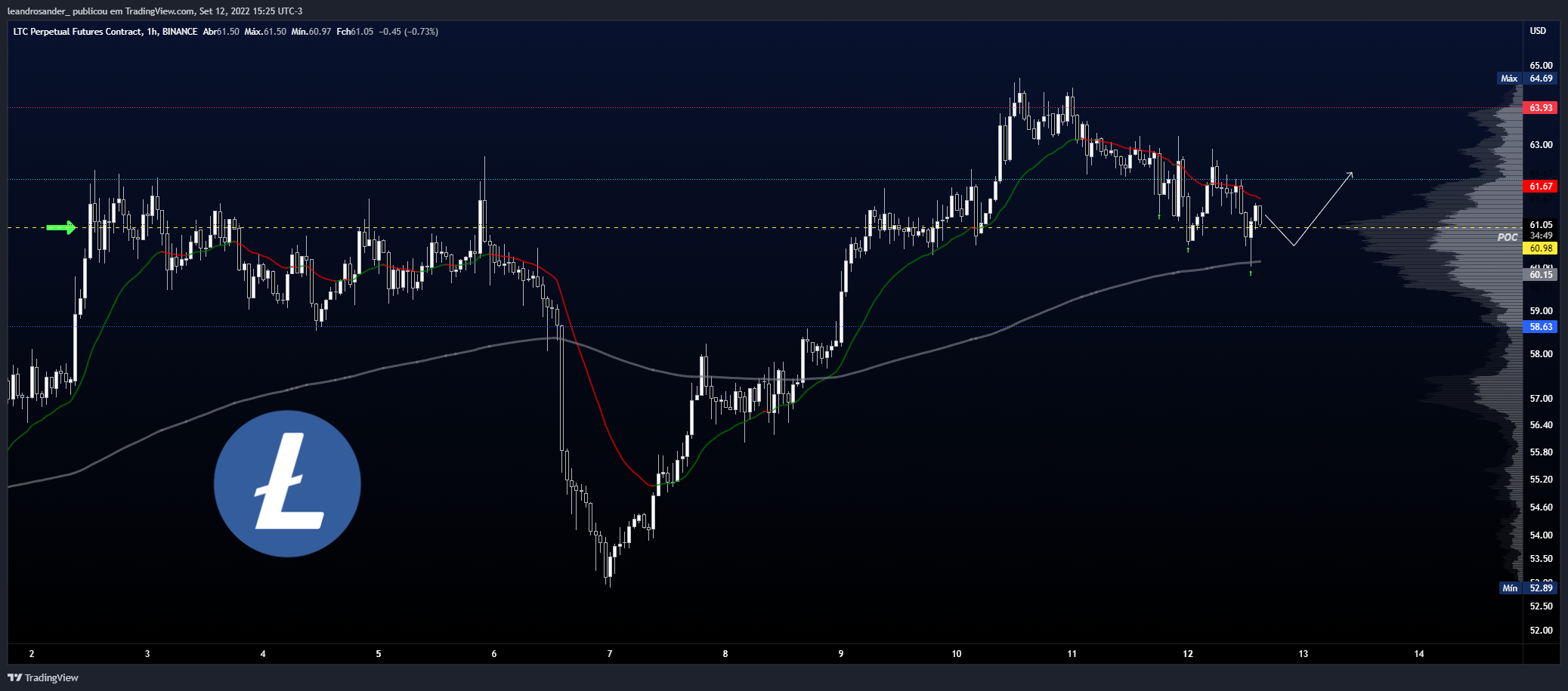Click the 63.00 price axis tick
The height and width of the screenshot is (691, 1568).
(1541, 145)
